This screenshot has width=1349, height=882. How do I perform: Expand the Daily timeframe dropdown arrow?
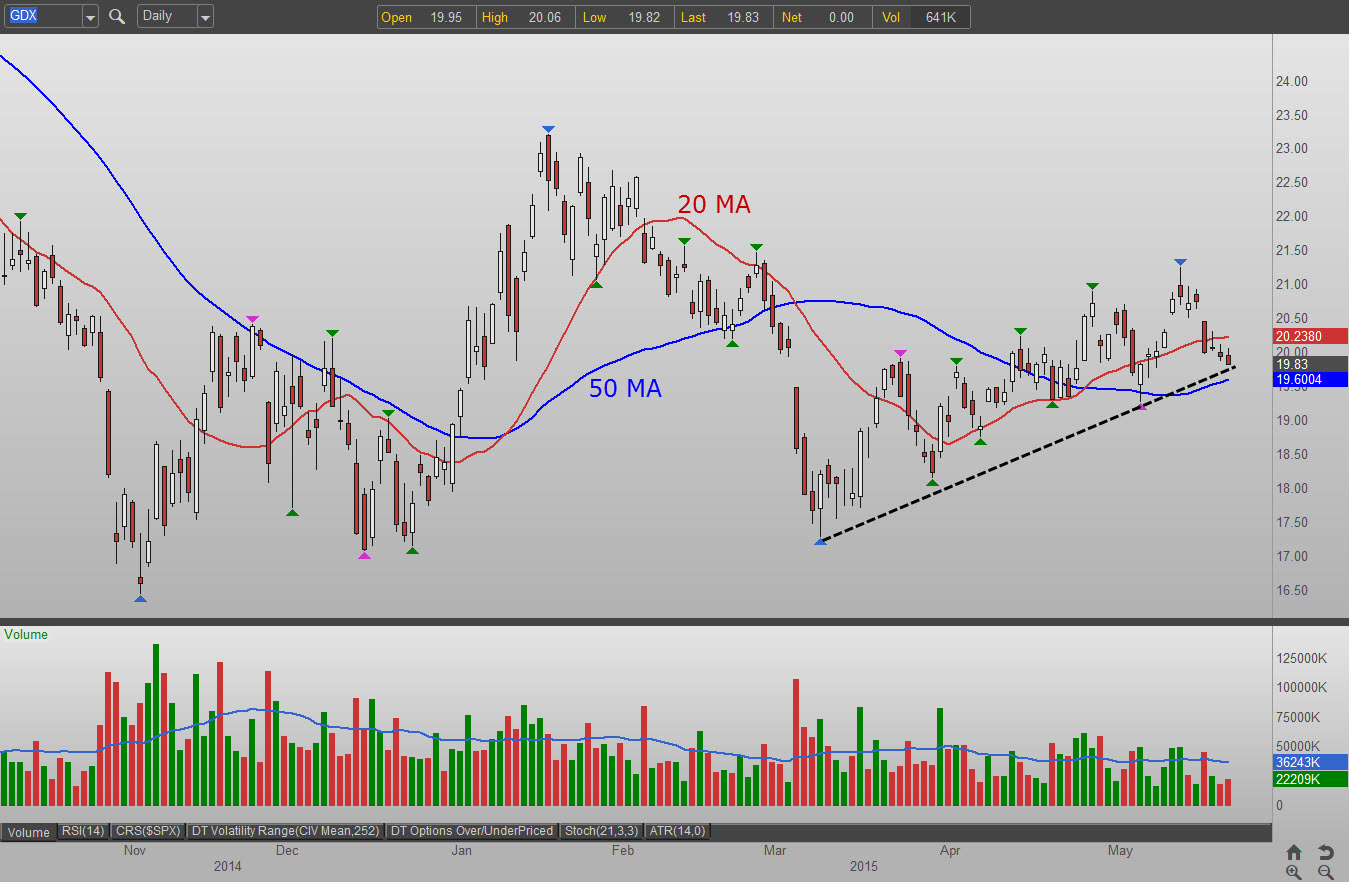[x=205, y=17]
